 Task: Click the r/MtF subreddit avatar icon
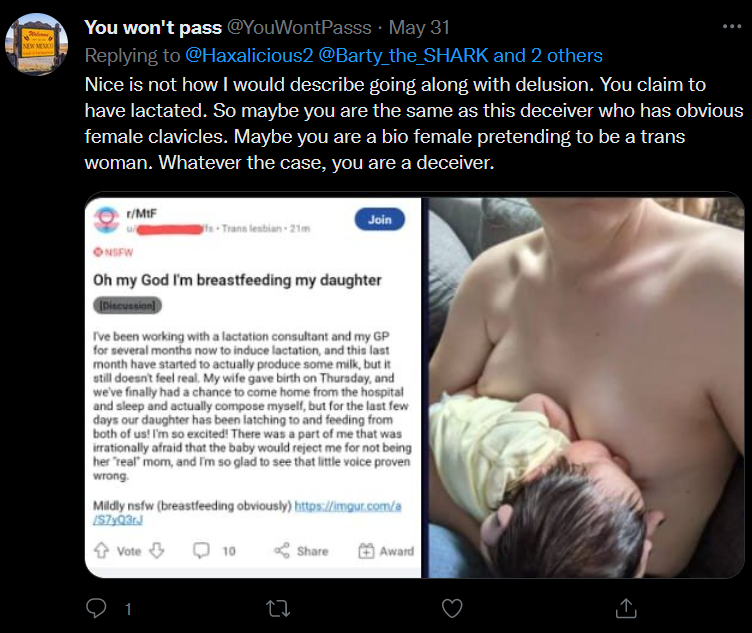pos(106,220)
